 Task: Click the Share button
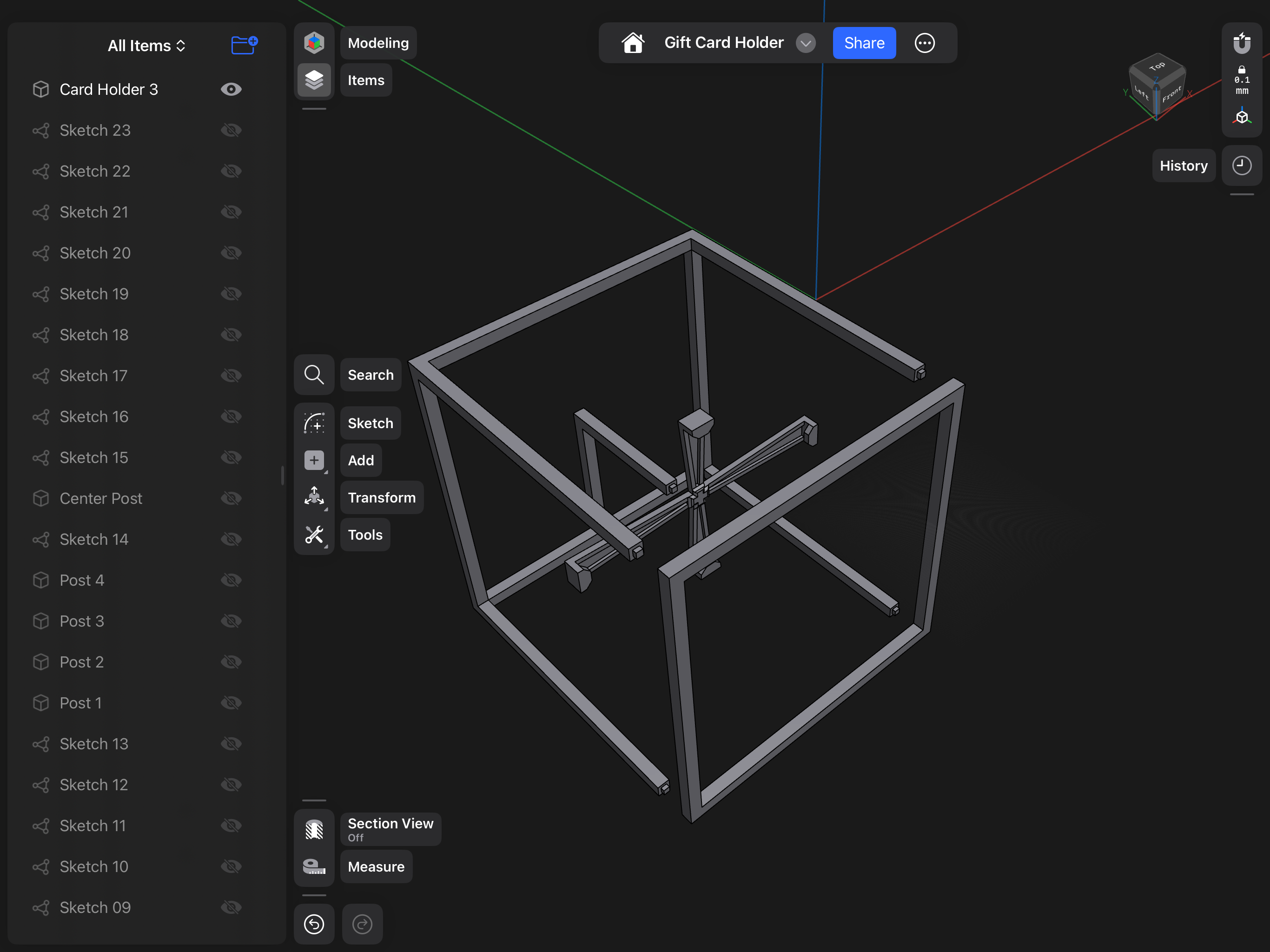(864, 43)
